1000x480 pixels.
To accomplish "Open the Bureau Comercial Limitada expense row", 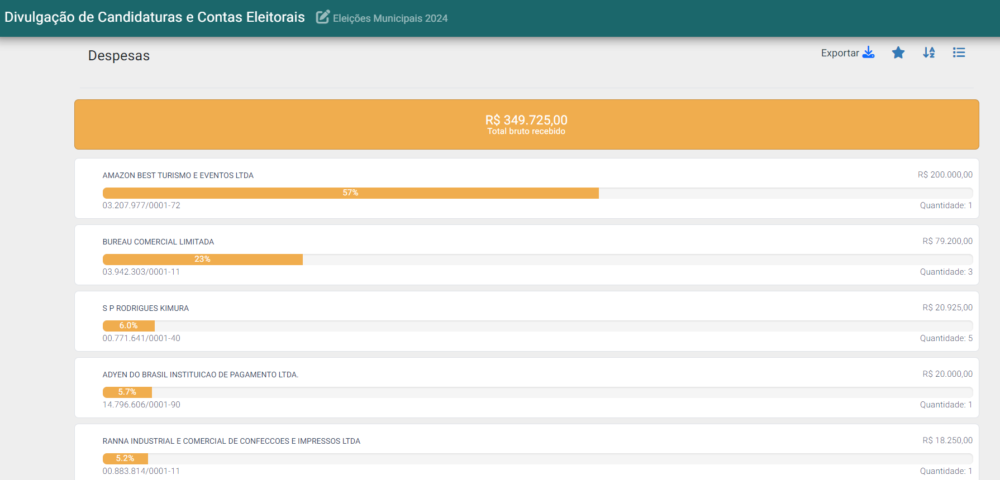I will (x=158, y=242).
